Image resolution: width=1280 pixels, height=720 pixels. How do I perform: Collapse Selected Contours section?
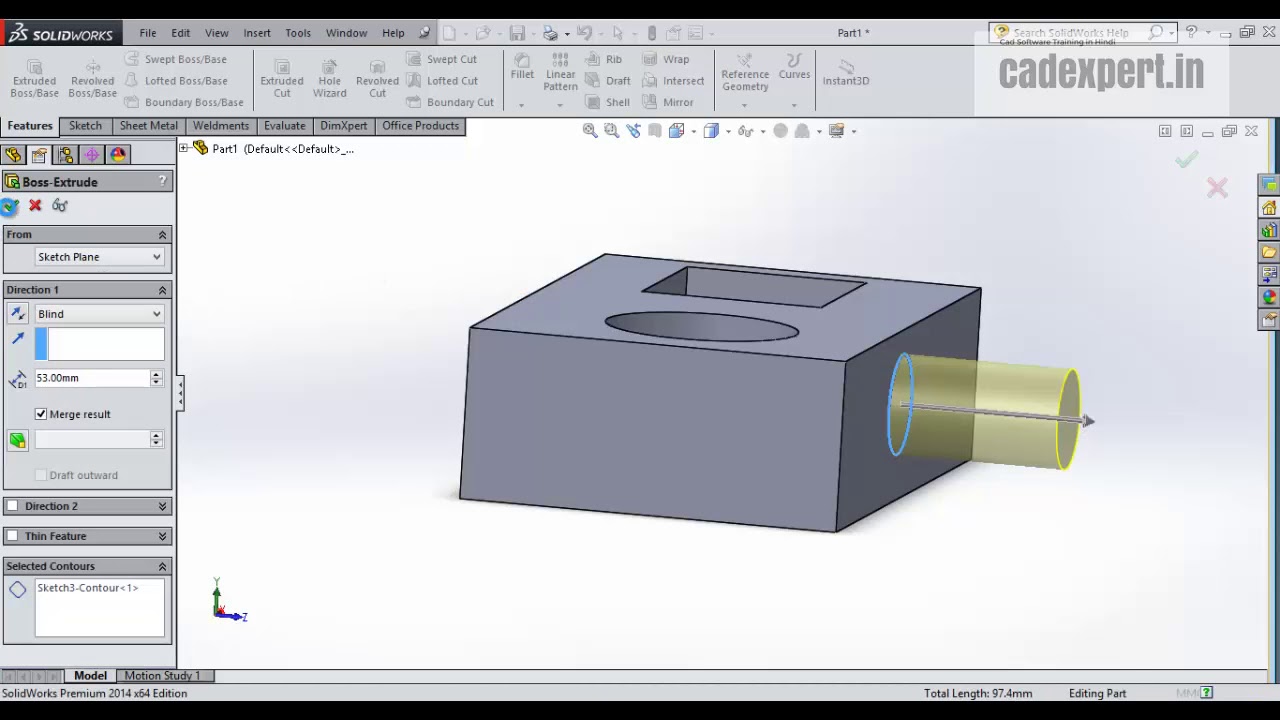pos(162,566)
